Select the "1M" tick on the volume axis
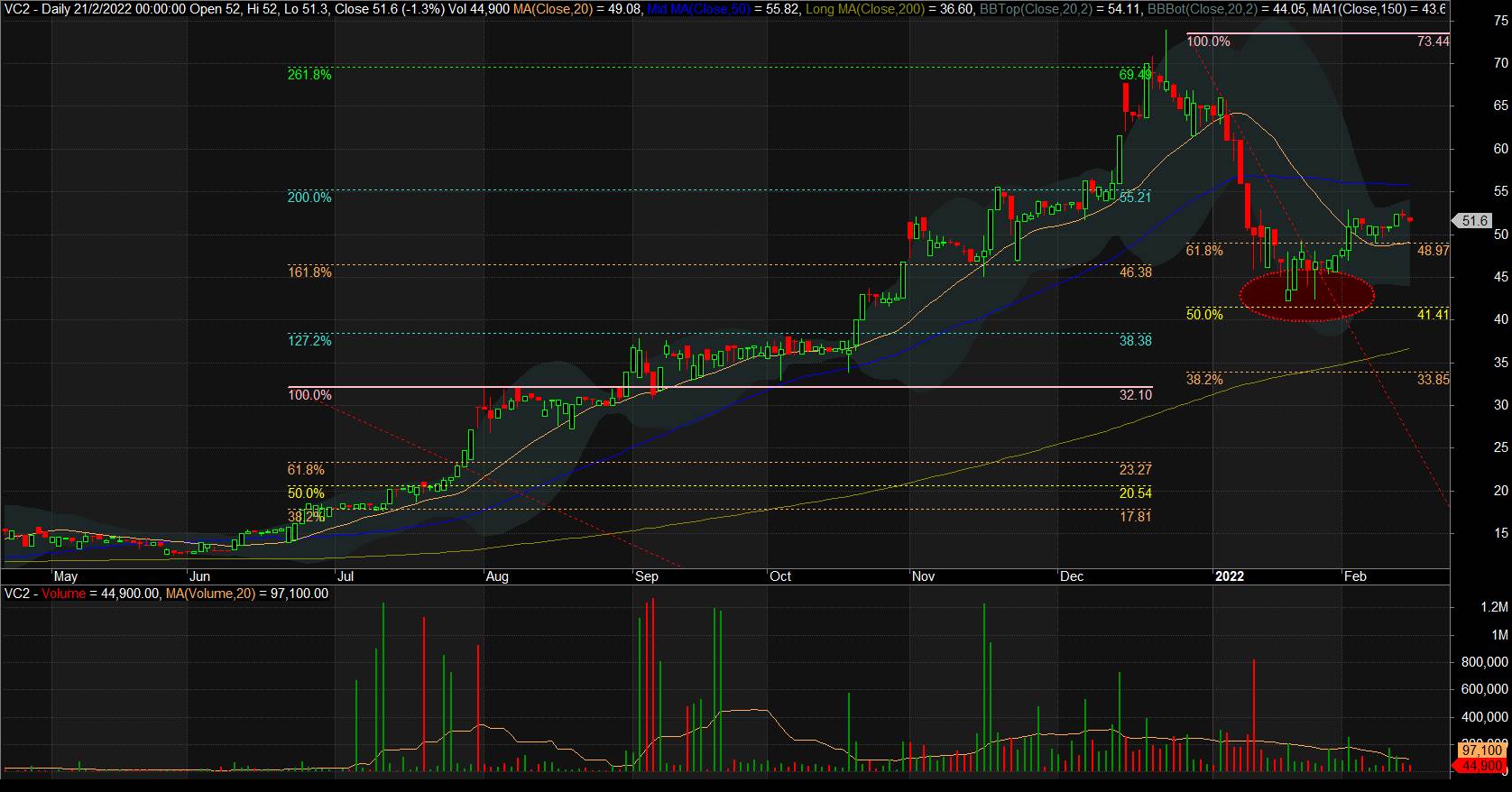The width and height of the screenshot is (1512, 792). (x=1499, y=635)
